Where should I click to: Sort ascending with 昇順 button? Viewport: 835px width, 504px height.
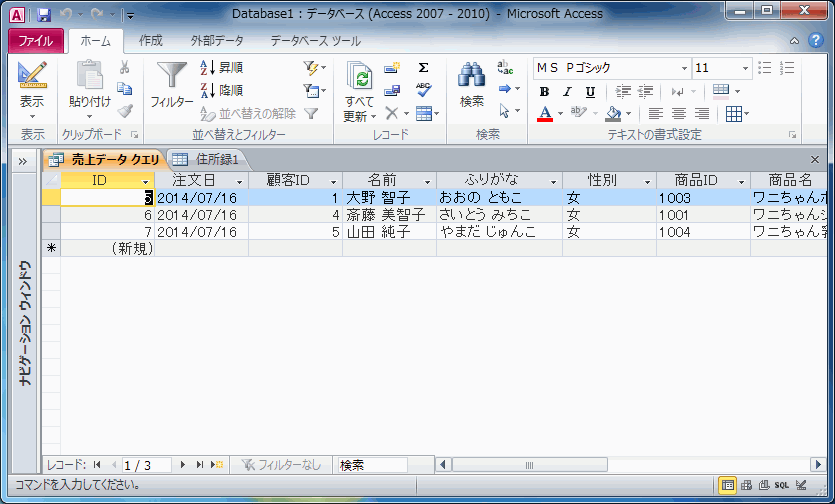pos(222,68)
